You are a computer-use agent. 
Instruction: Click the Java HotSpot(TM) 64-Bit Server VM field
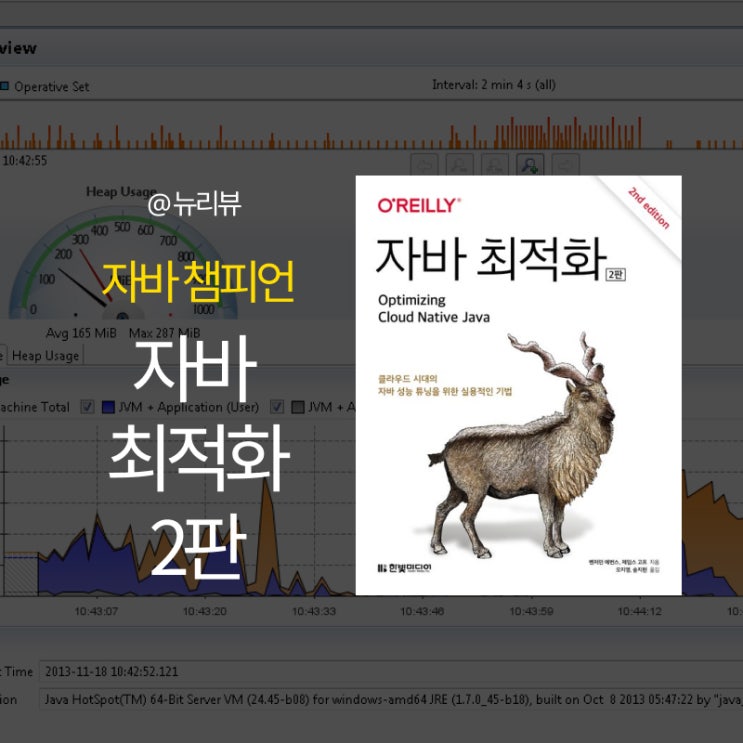tap(391, 699)
